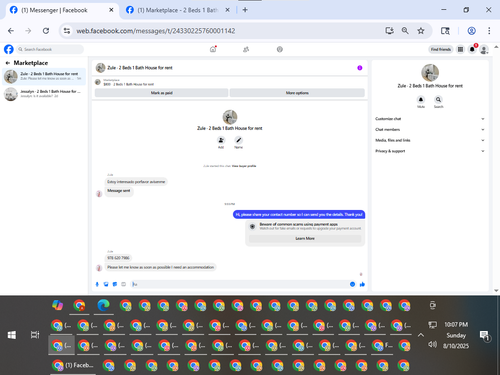Click the 'Message sent' bubble
The height and width of the screenshot is (375, 500).
[119, 191]
